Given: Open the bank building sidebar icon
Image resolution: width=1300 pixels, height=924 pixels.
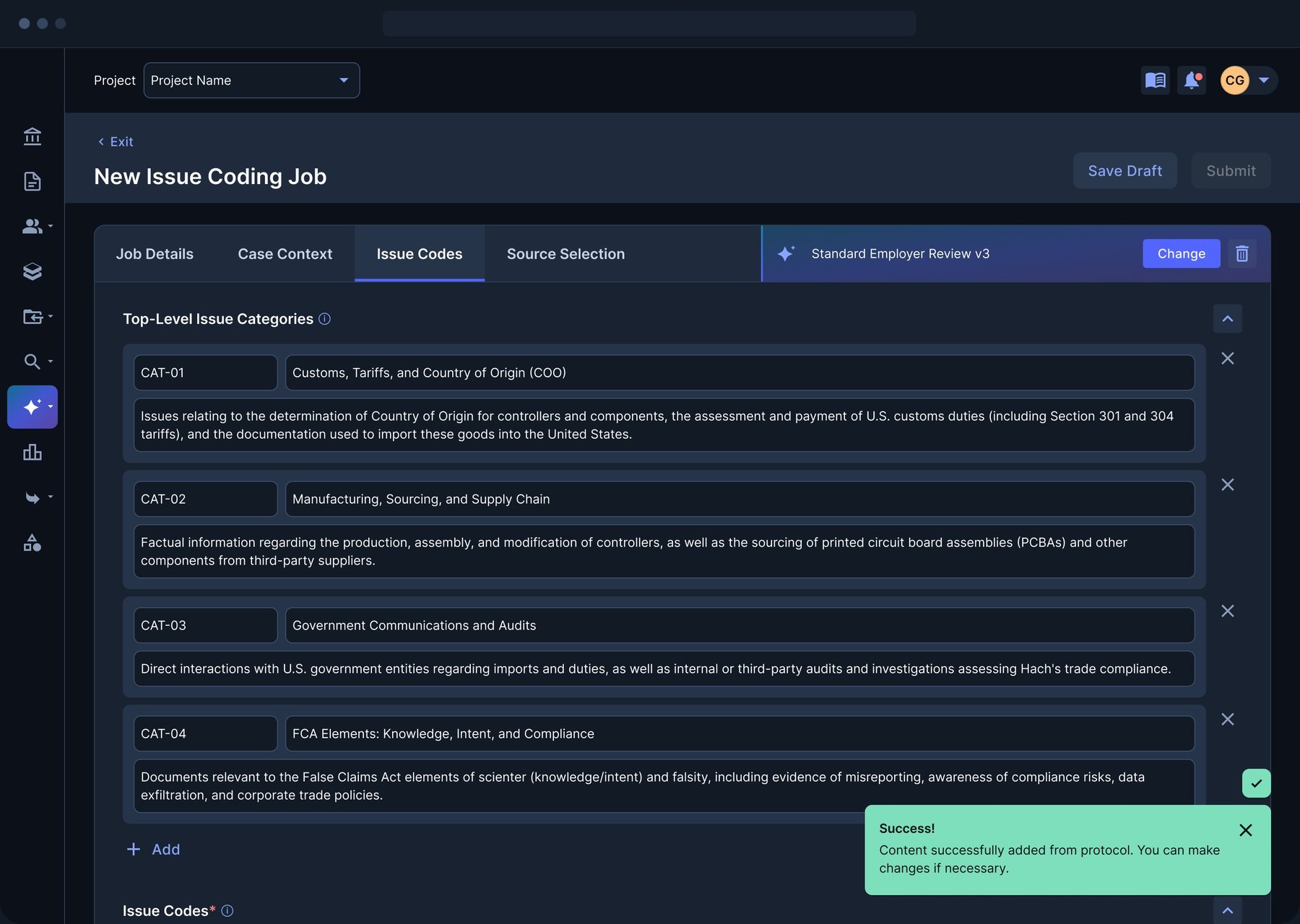Looking at the screenshot, I should pyautogui.click(x=32, y=136).
